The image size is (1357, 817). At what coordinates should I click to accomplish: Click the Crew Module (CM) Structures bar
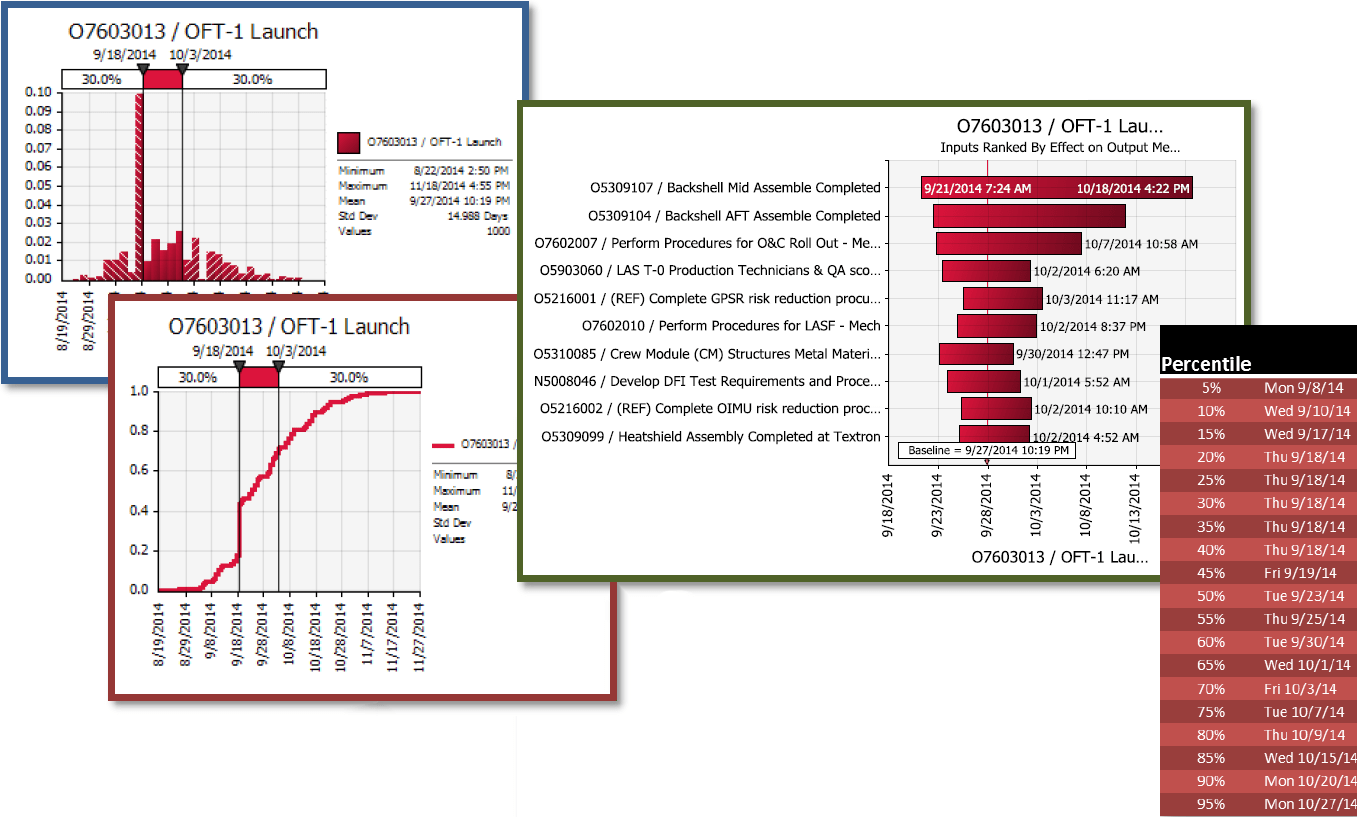[x=975, y=354]
